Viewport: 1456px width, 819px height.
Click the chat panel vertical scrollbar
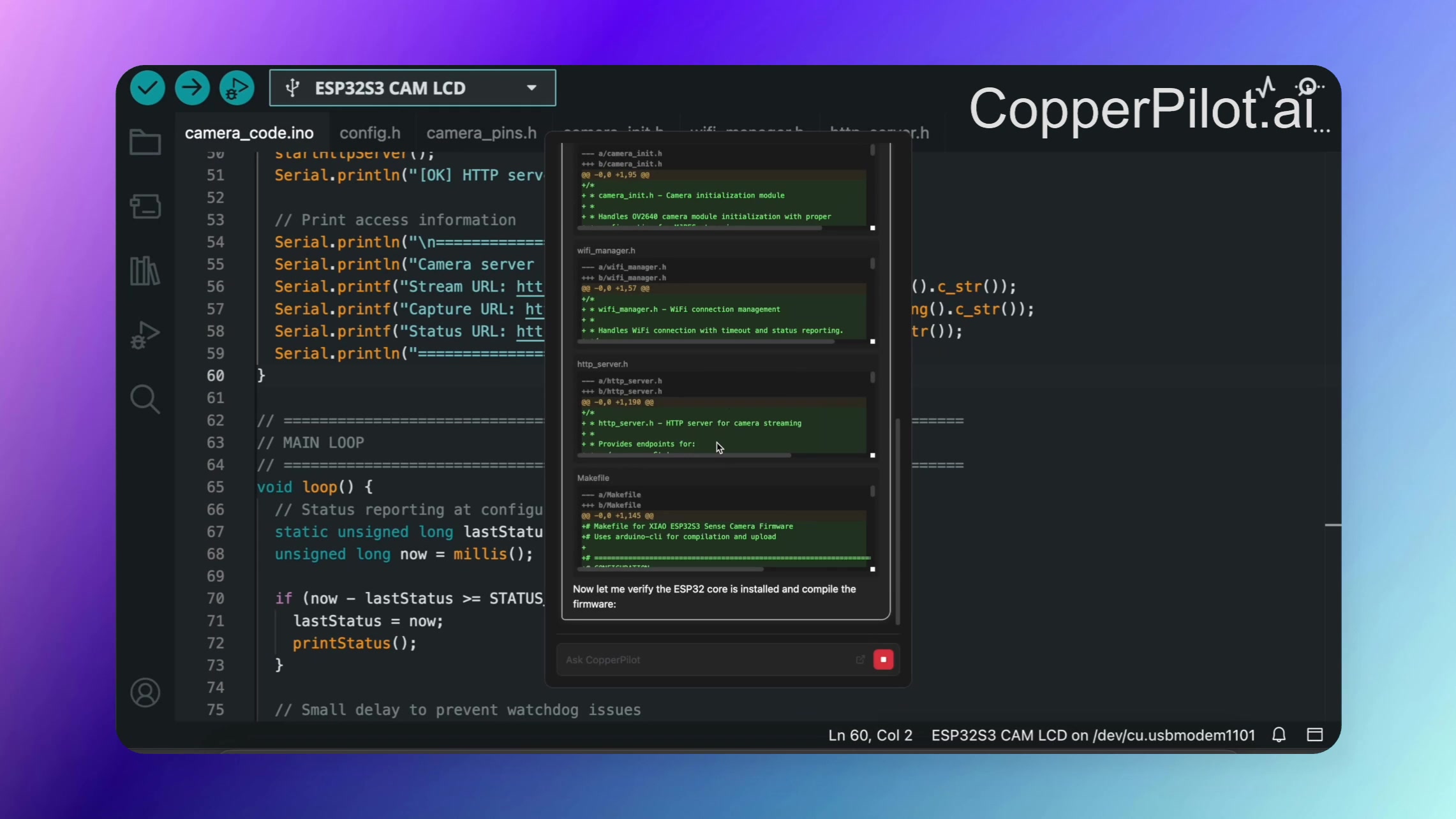pos(898,521)
